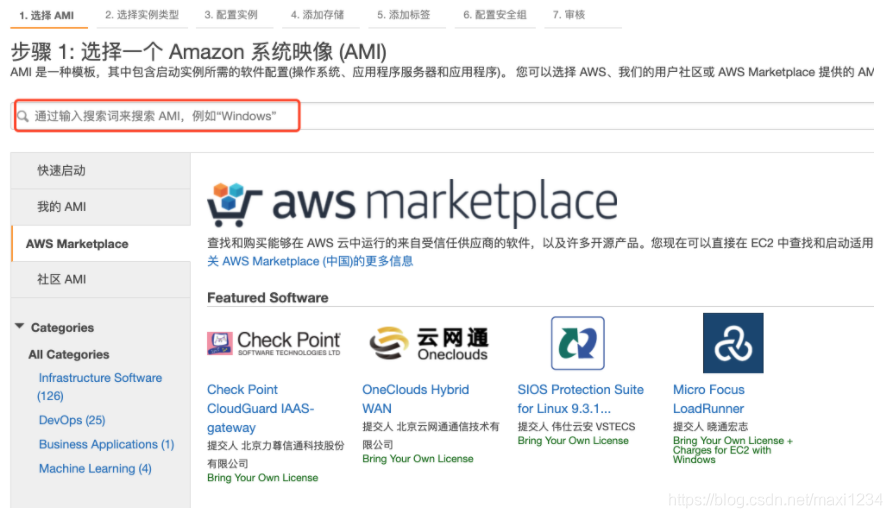Open Check Point CloudGuard IAAS-gateway link
The image size is (892, 518).
point(261,409)
